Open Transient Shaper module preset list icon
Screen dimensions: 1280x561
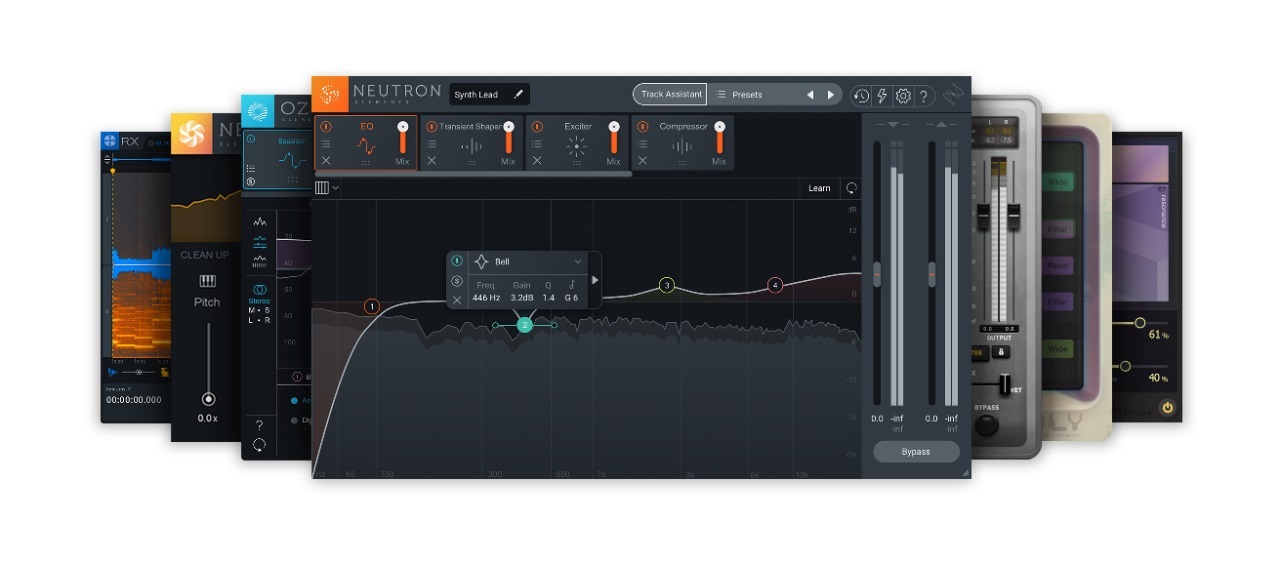[x=431, y=144]
